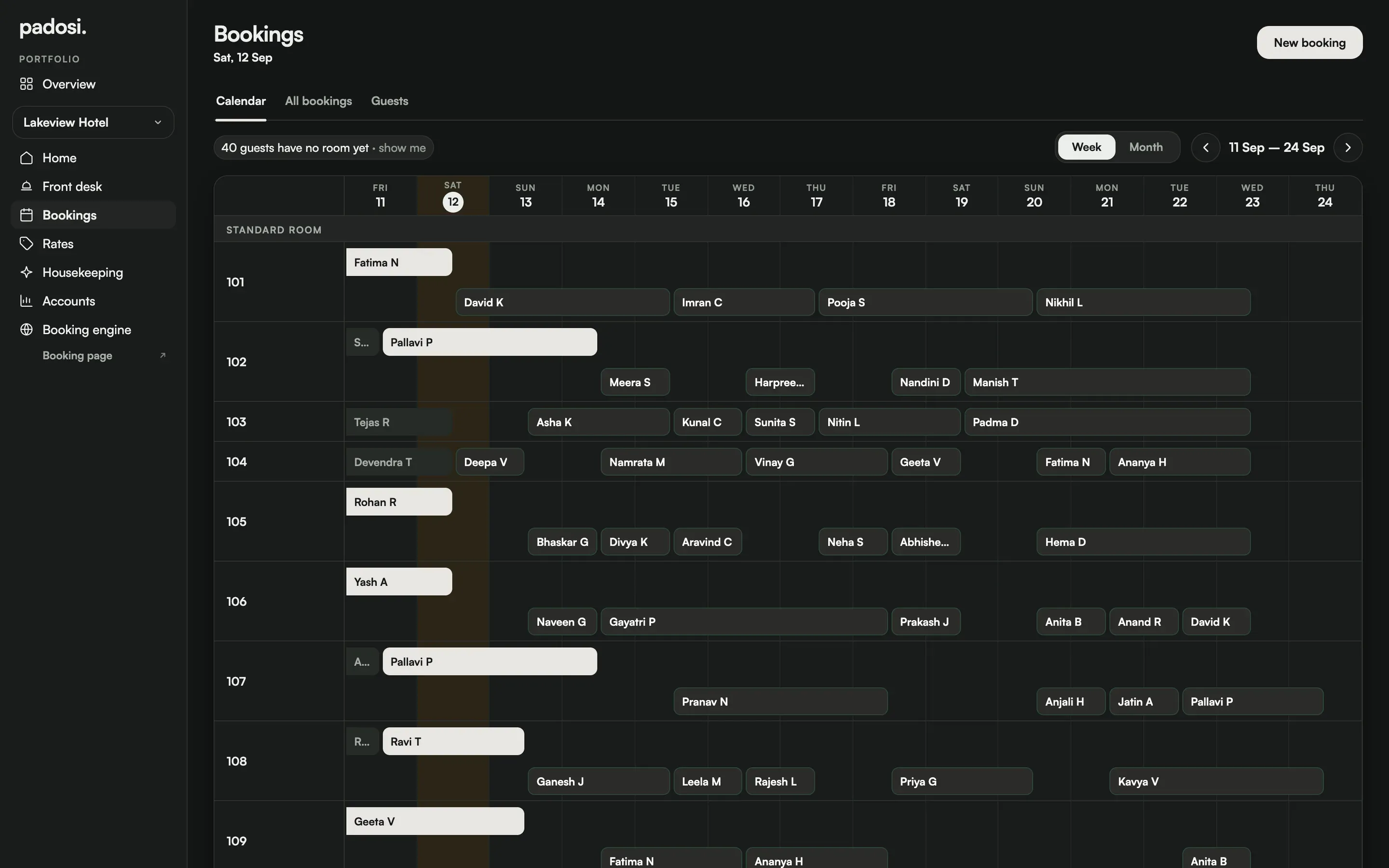Open Gayatri P booking in room 106
The image size is (1389, 868).
point(744,622)
